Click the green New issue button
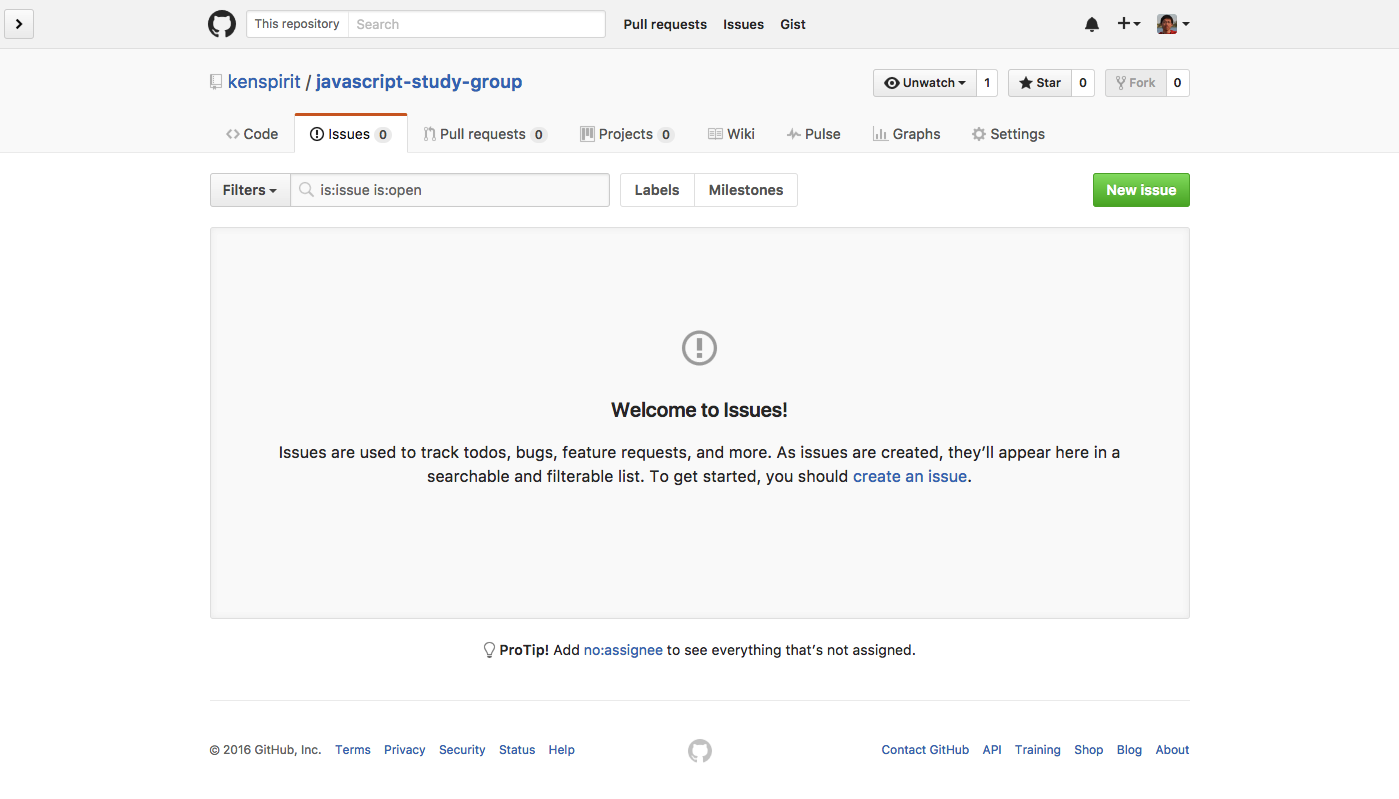Viewport: 1399px width, 799px height. (1141, 190)
